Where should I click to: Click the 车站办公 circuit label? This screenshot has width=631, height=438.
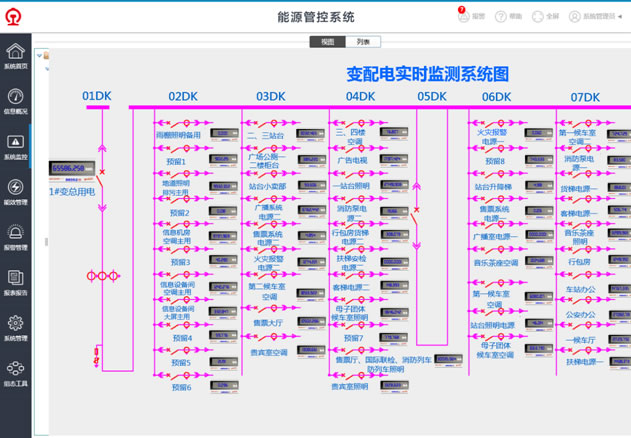coord(580,289)
